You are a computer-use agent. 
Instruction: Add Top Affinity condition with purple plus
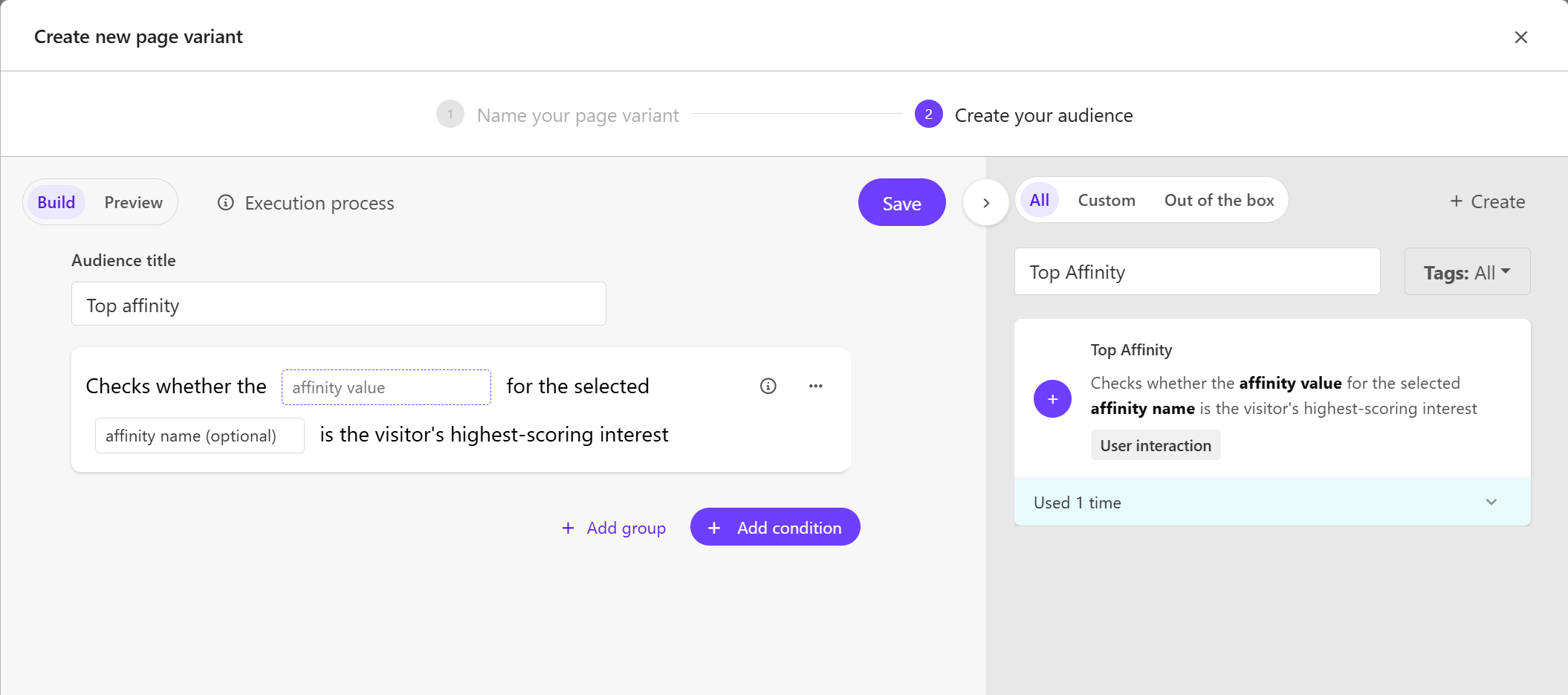(x=1052, y=399)
